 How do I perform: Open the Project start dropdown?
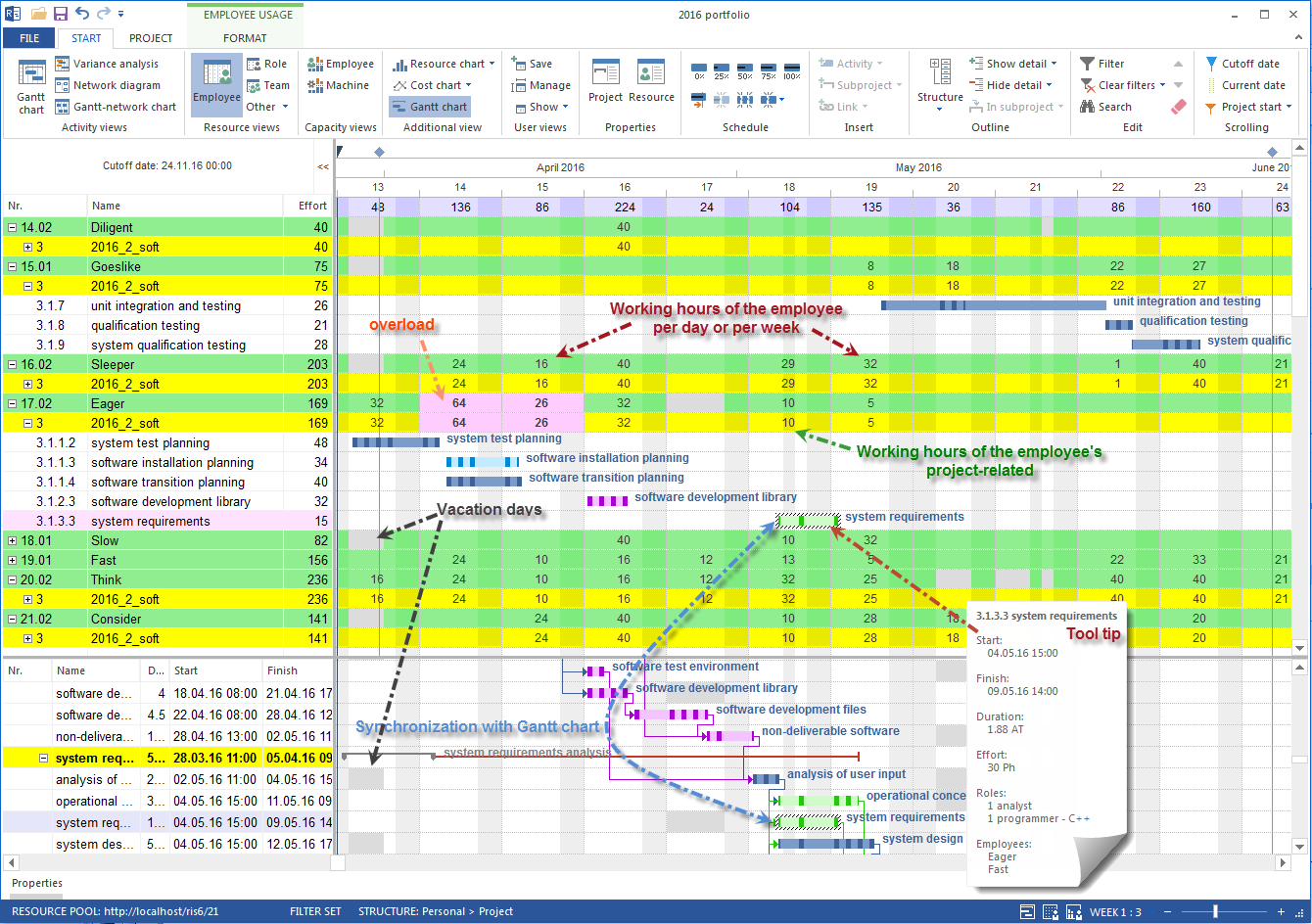click(x=1248, y=107)
